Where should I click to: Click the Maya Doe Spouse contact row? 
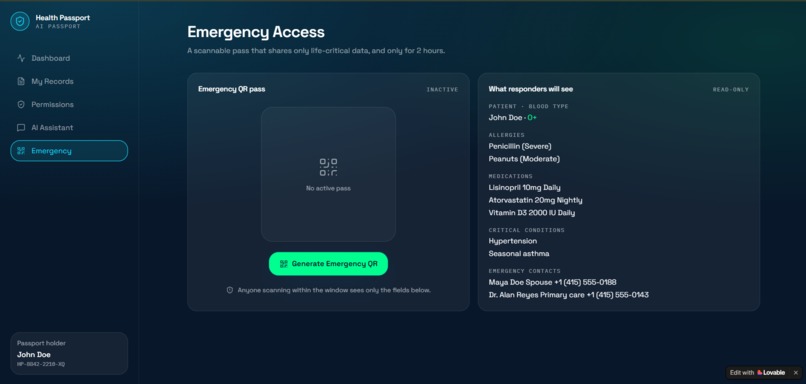(552, 282)
